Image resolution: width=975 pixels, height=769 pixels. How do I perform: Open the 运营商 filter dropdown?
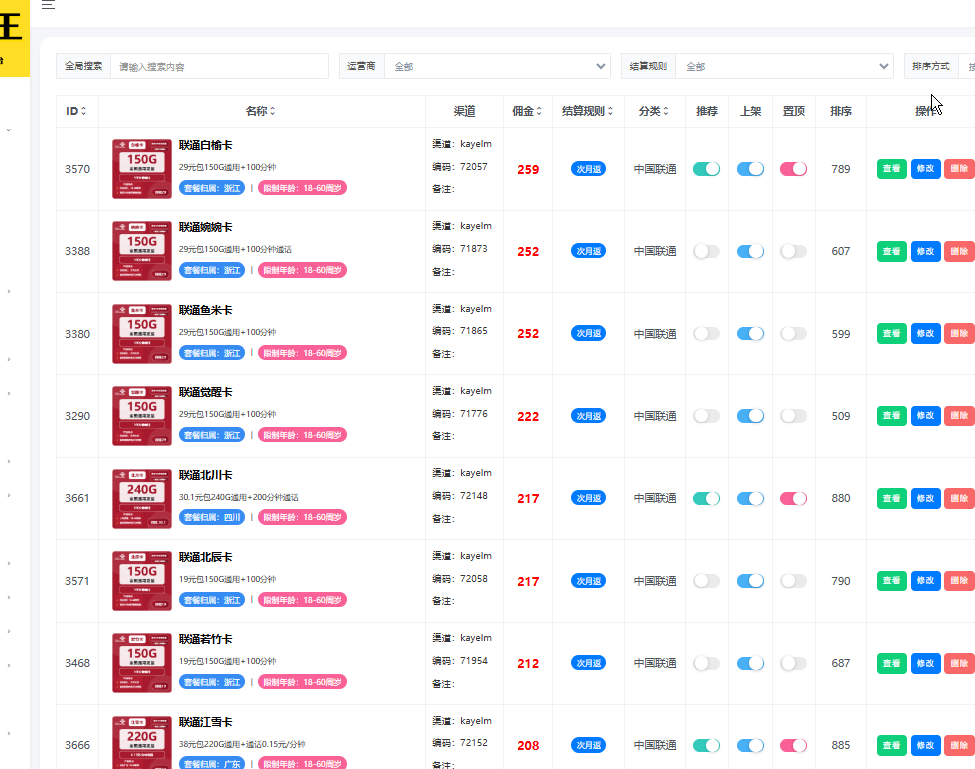(497, 65)
